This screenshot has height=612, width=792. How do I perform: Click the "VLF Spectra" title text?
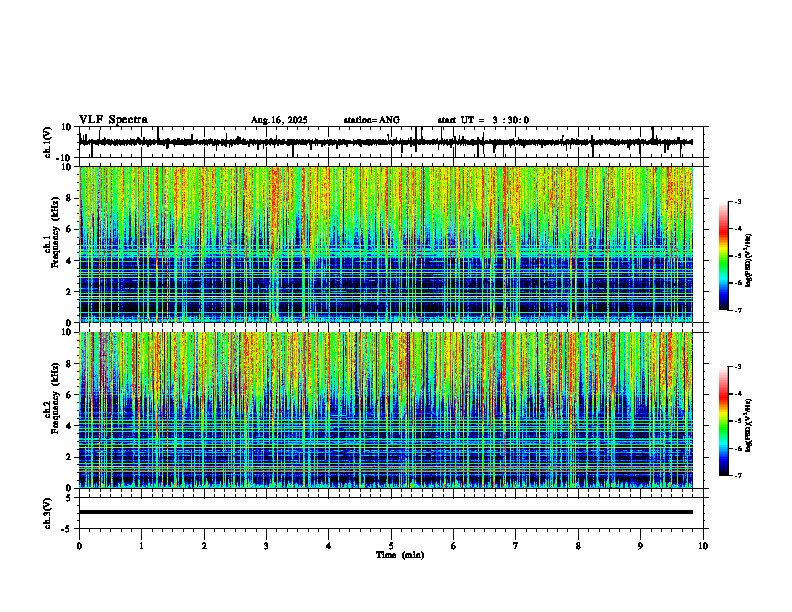(x=113, y=120)
